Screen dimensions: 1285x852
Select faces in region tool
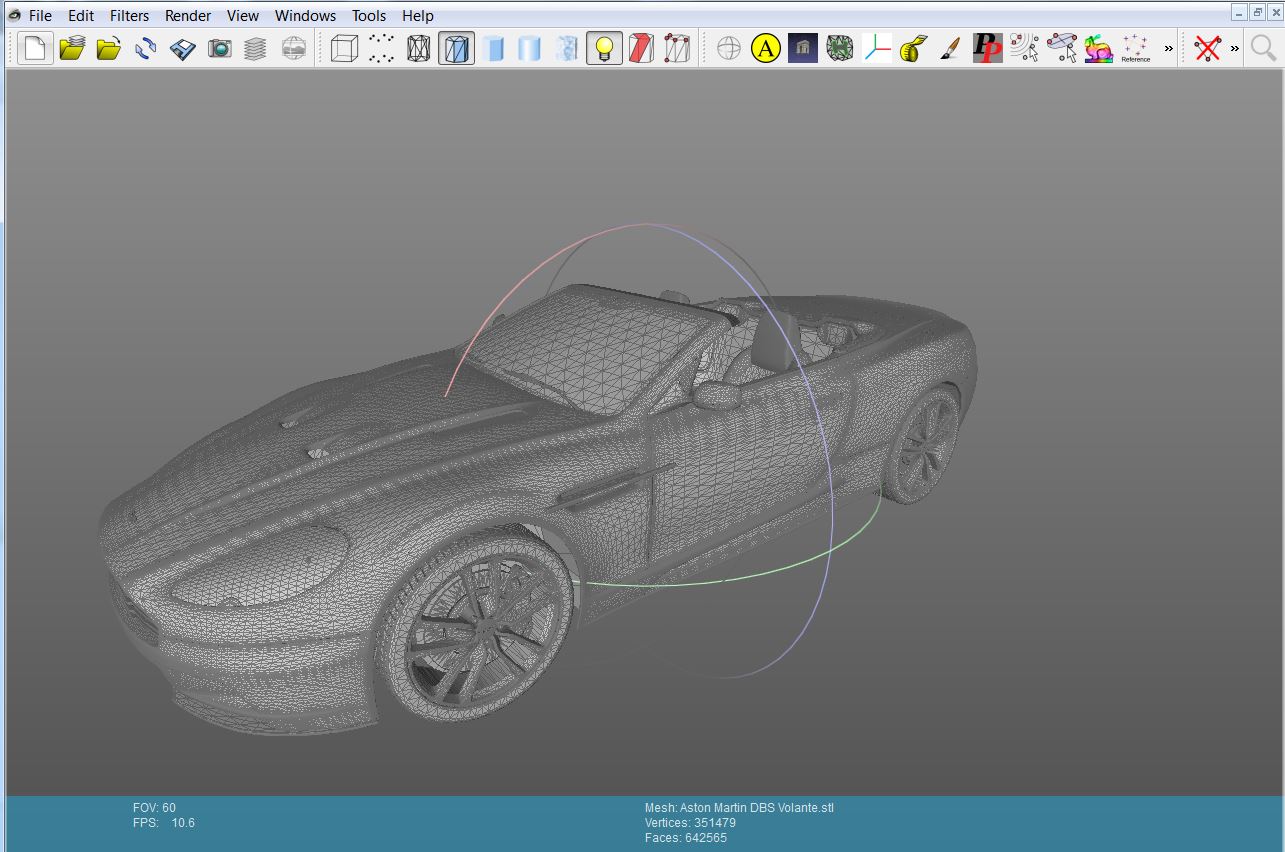(x=1062, y=48)
